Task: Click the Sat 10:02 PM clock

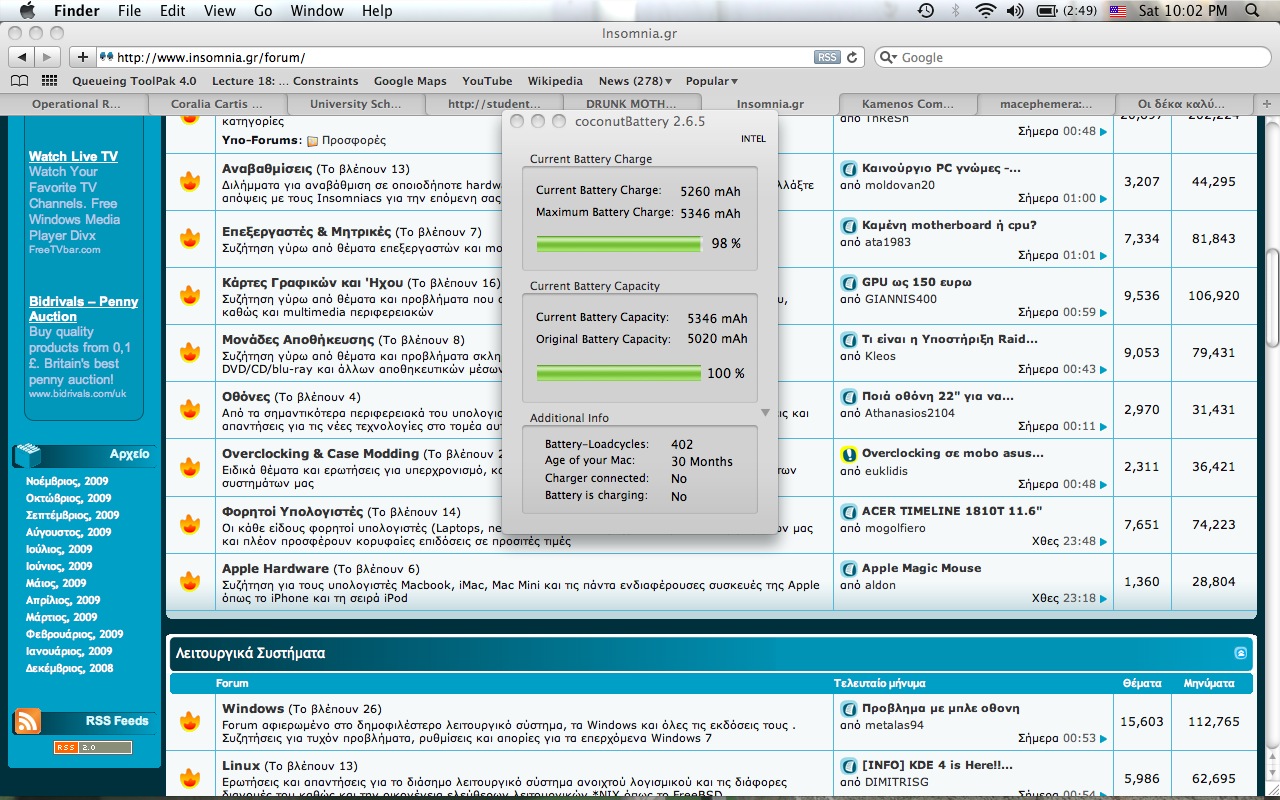Action: tap(1183, 11)
